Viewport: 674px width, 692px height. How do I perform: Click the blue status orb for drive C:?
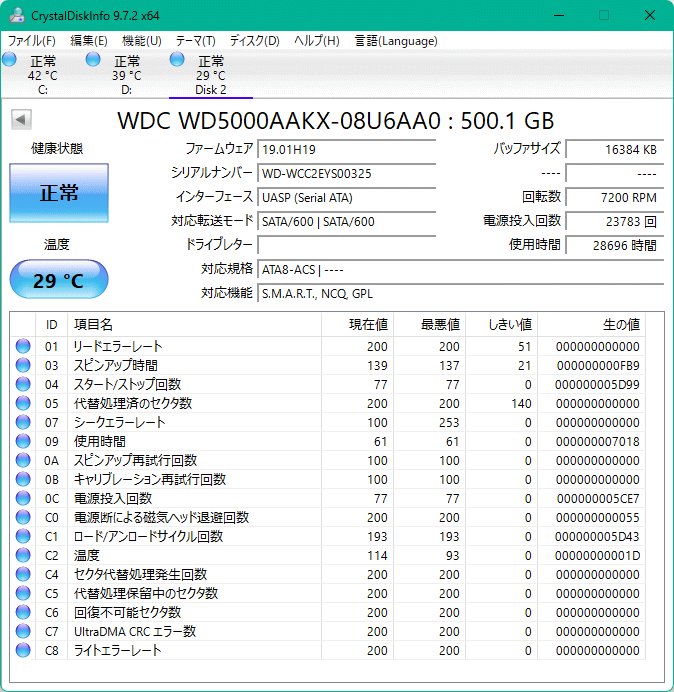tap(9, 60)
